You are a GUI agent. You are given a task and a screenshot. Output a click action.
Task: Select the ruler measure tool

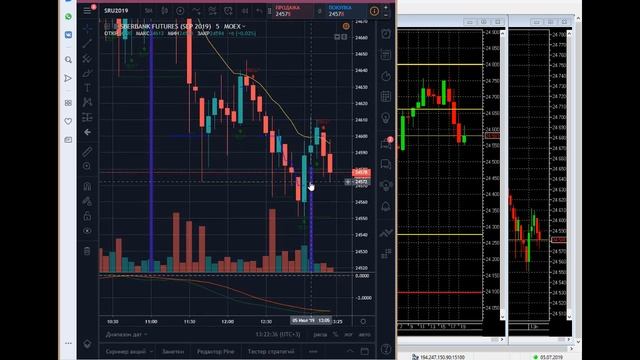[87, 152]
